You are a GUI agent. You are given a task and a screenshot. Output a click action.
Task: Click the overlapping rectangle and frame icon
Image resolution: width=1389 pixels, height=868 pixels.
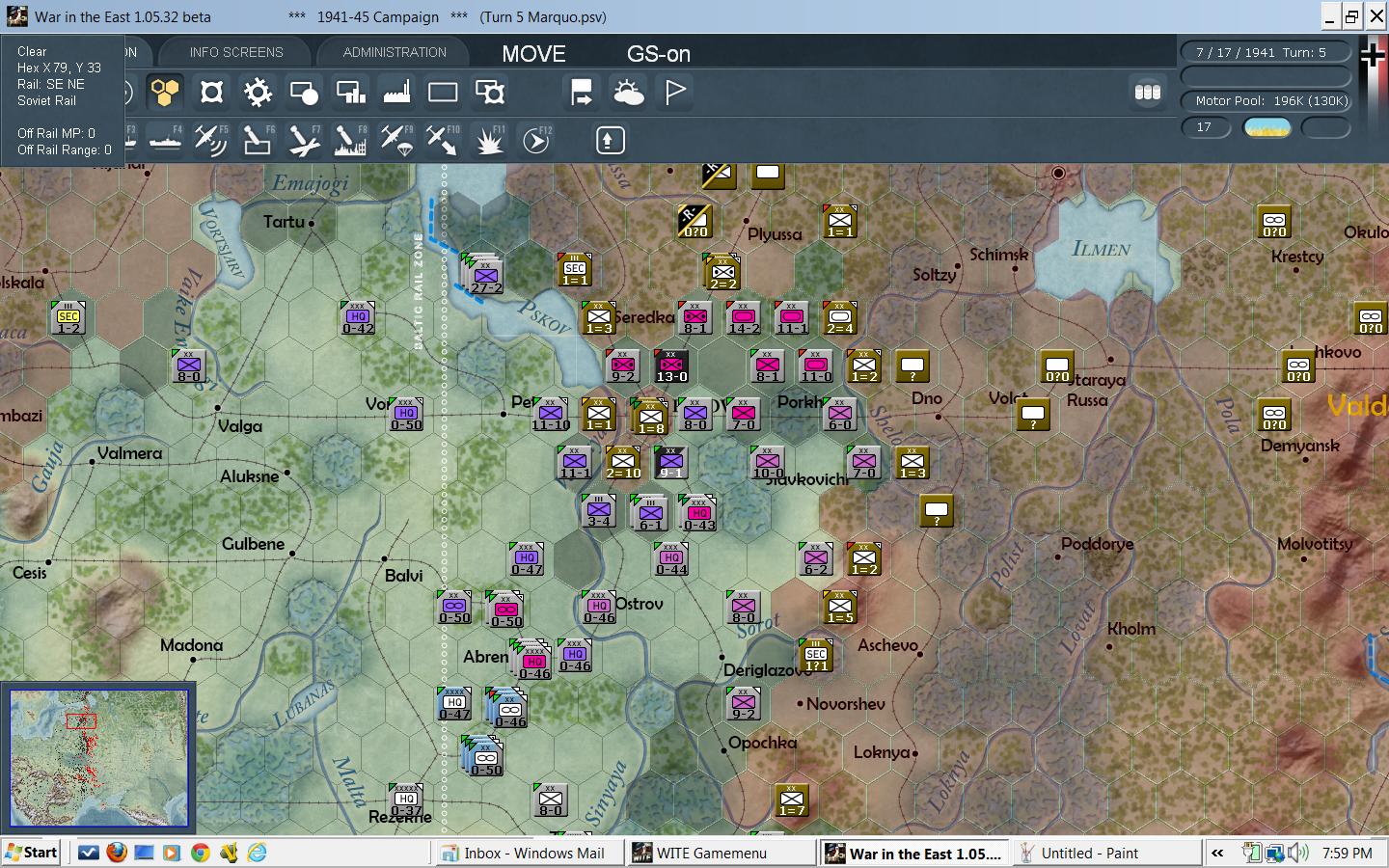(x=490, y=93)
